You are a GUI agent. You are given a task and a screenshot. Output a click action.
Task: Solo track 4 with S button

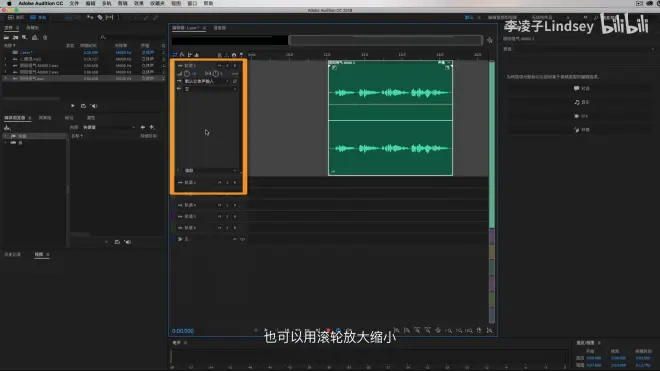coord(227,205)
